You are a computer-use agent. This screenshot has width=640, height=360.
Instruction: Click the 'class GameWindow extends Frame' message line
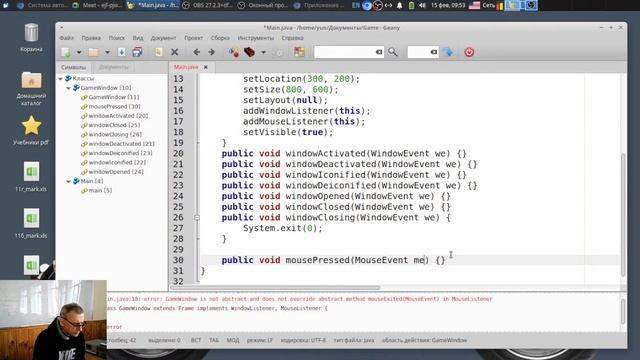coord(217,309)
